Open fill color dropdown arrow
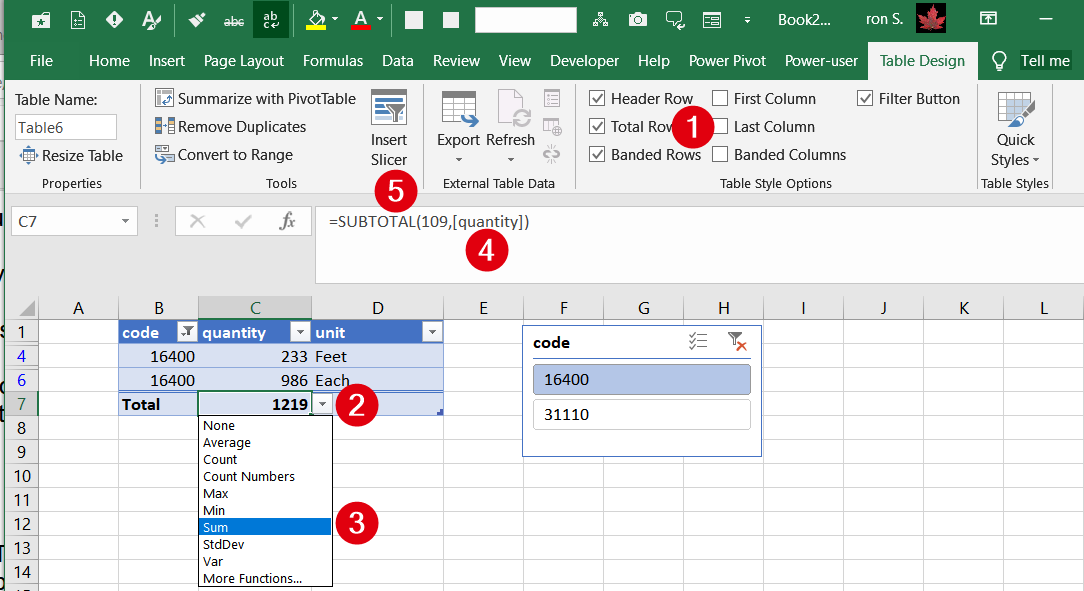 [335, 19]
